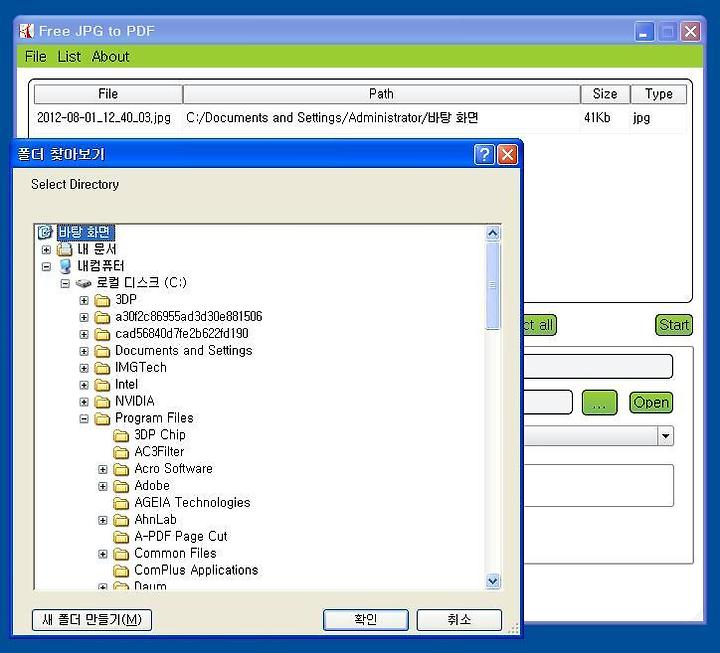Click the scroll down arrow in folder tree

point(493,581)
